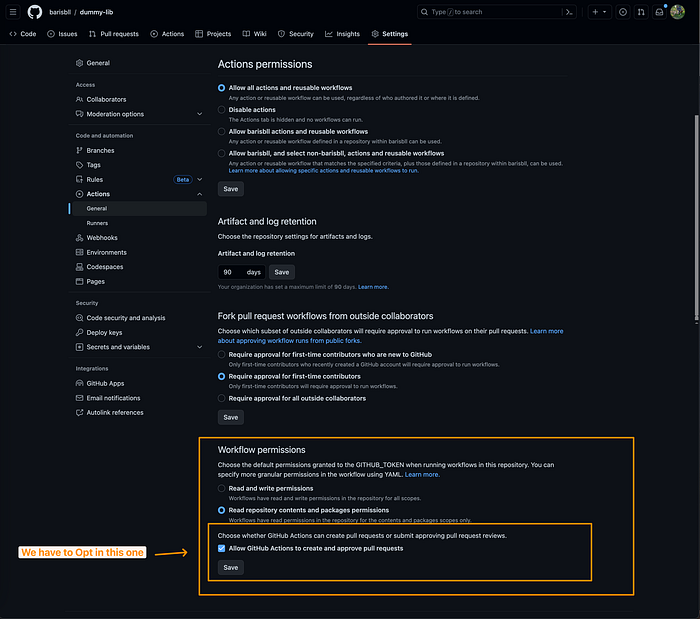Click the General gear icon in sidebar
This screenshot has width=700, height=619.
pos(79,63)
